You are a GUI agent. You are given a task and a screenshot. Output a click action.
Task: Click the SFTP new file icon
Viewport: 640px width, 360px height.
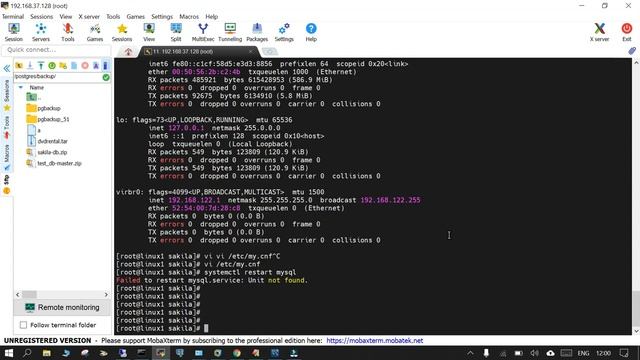(74, 65)
